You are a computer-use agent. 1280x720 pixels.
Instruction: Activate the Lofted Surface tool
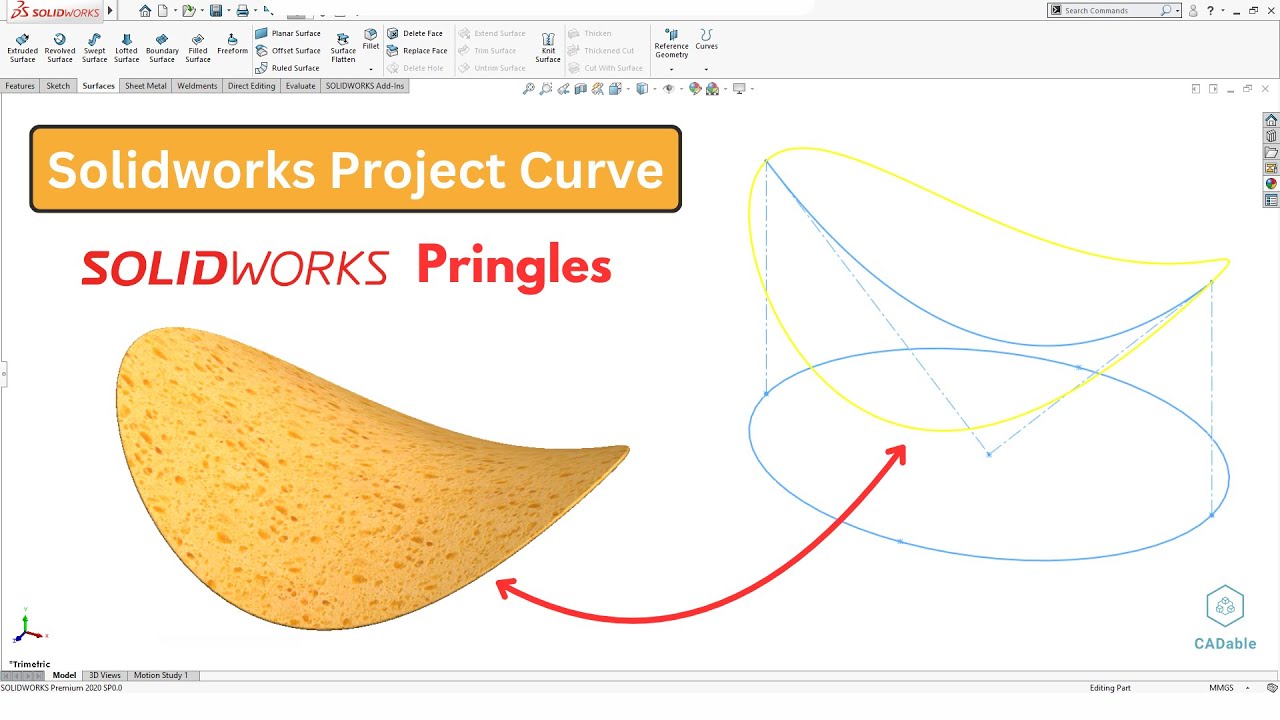127,47
